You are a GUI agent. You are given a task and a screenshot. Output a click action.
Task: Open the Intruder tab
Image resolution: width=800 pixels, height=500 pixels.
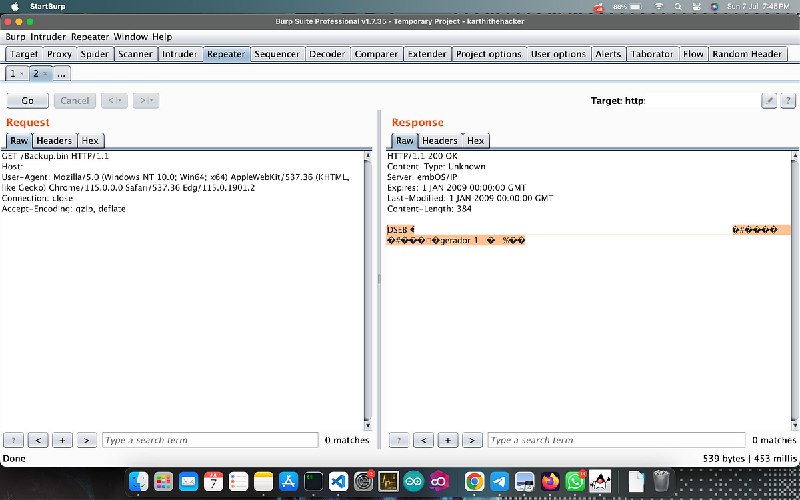point(180,54)
